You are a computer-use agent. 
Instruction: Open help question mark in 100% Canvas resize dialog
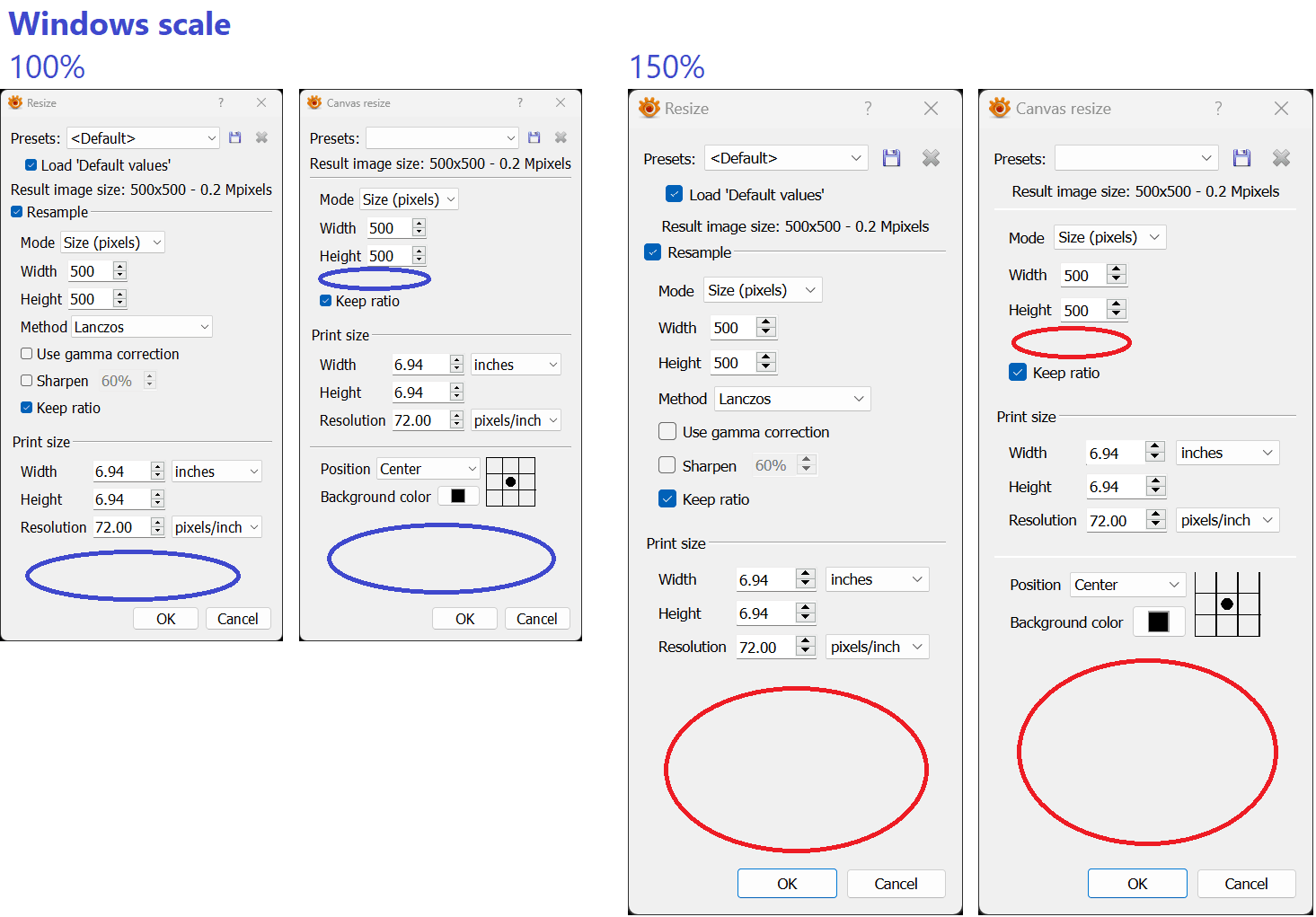click(x=520, y=103)
